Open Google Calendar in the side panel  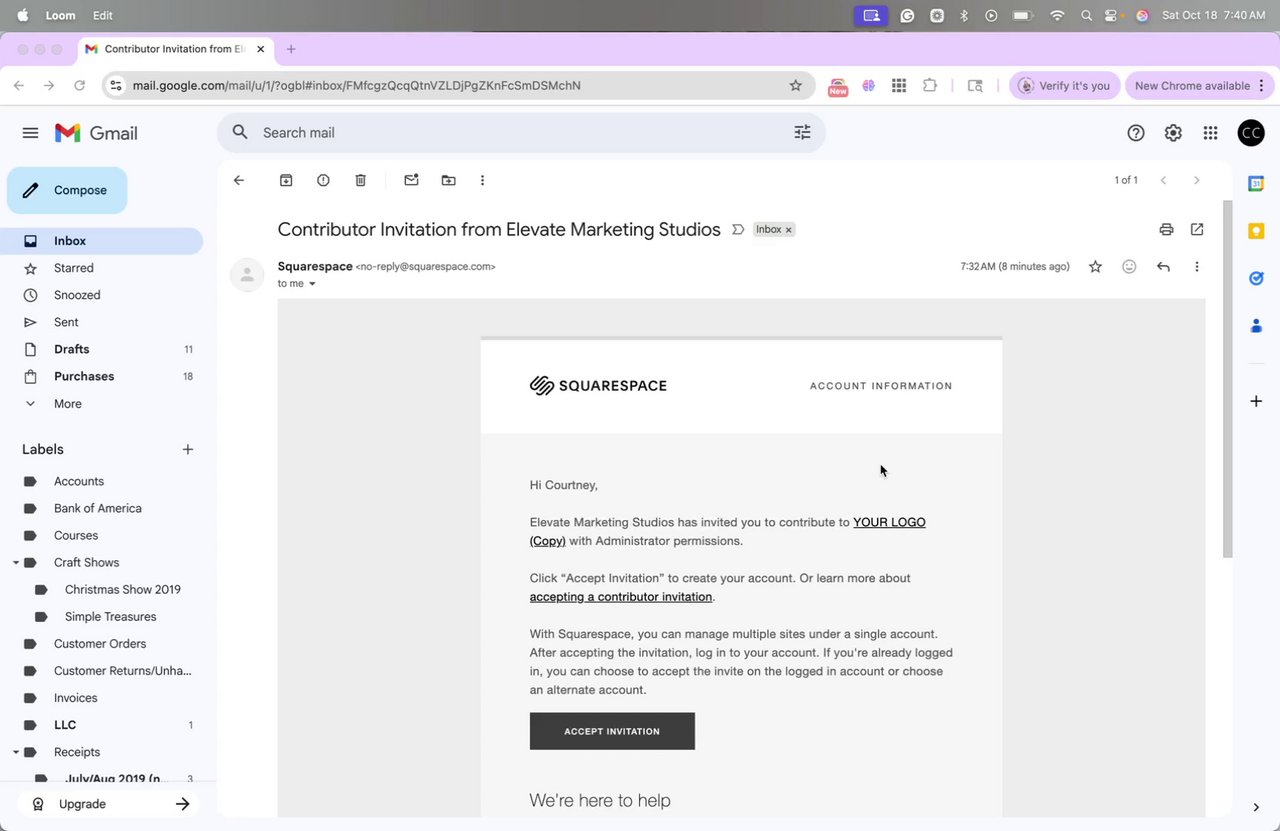coord(1256,183)
